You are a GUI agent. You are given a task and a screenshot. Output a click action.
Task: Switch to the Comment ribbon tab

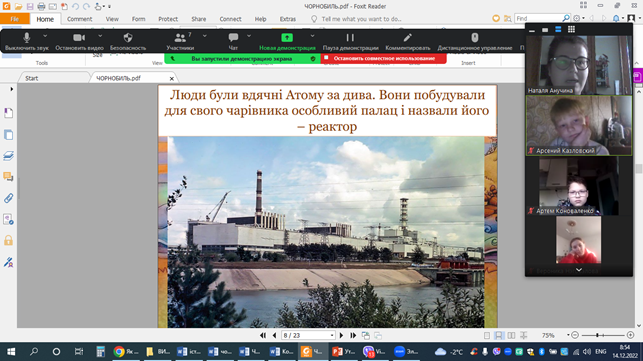coord(80,19)
